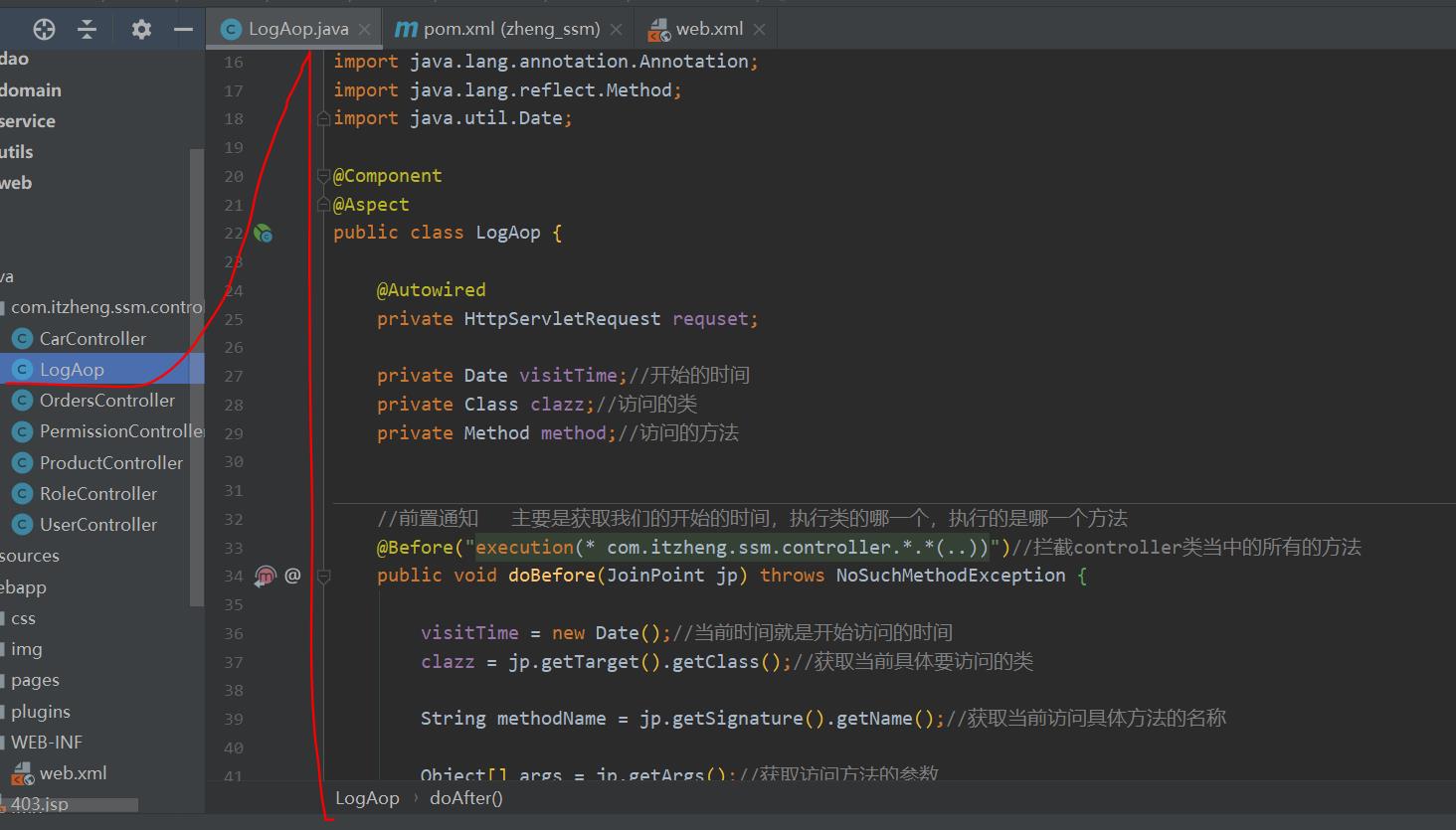Collapse doBefore method fold marker

pyautogui.click(x=322, y=576)
